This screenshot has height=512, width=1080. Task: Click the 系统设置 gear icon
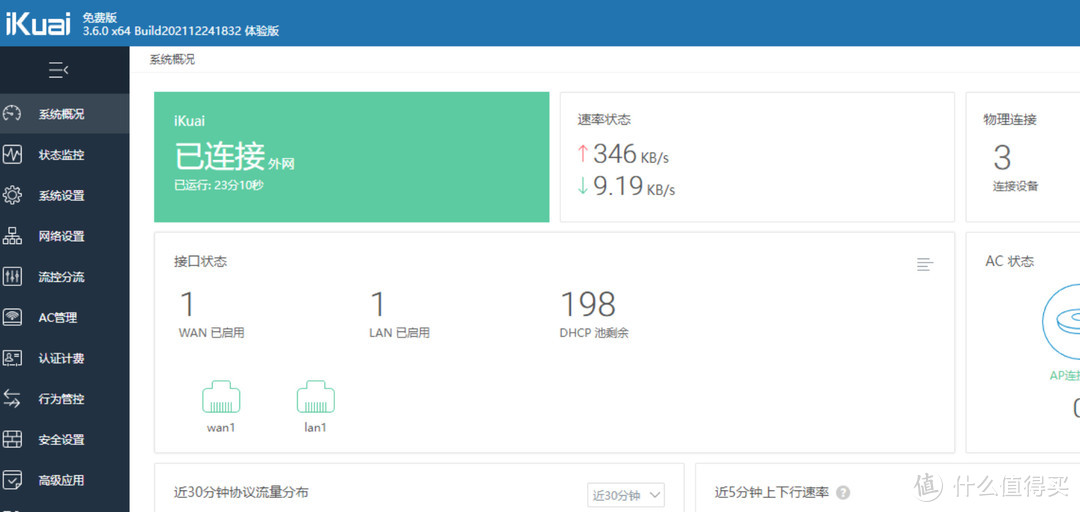click(x=12, y=196)
